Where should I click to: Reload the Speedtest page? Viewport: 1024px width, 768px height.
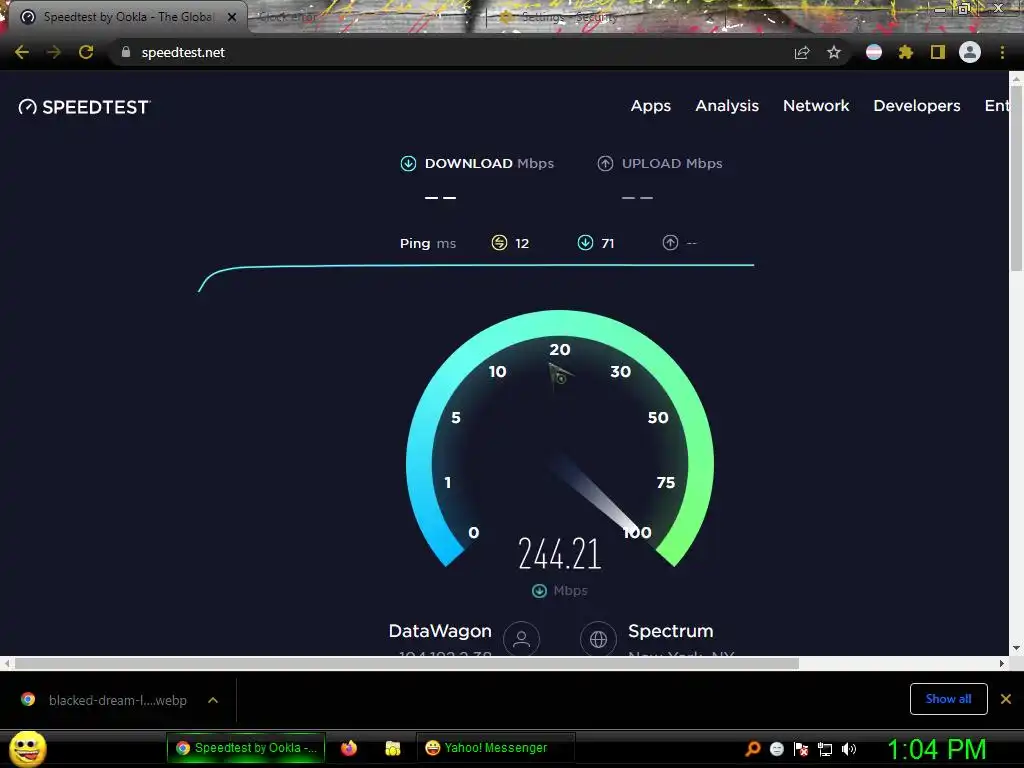(x=86, y=52)
